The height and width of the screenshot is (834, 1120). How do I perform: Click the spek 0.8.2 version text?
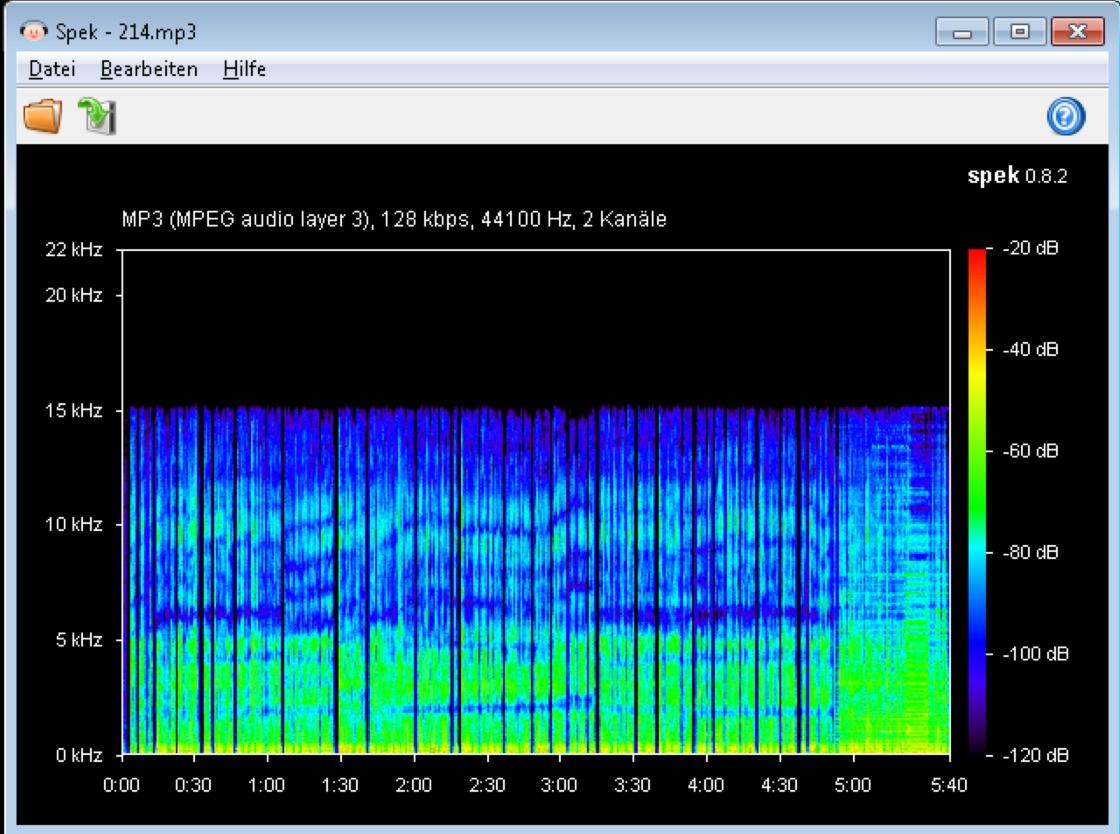[1017, 177]
